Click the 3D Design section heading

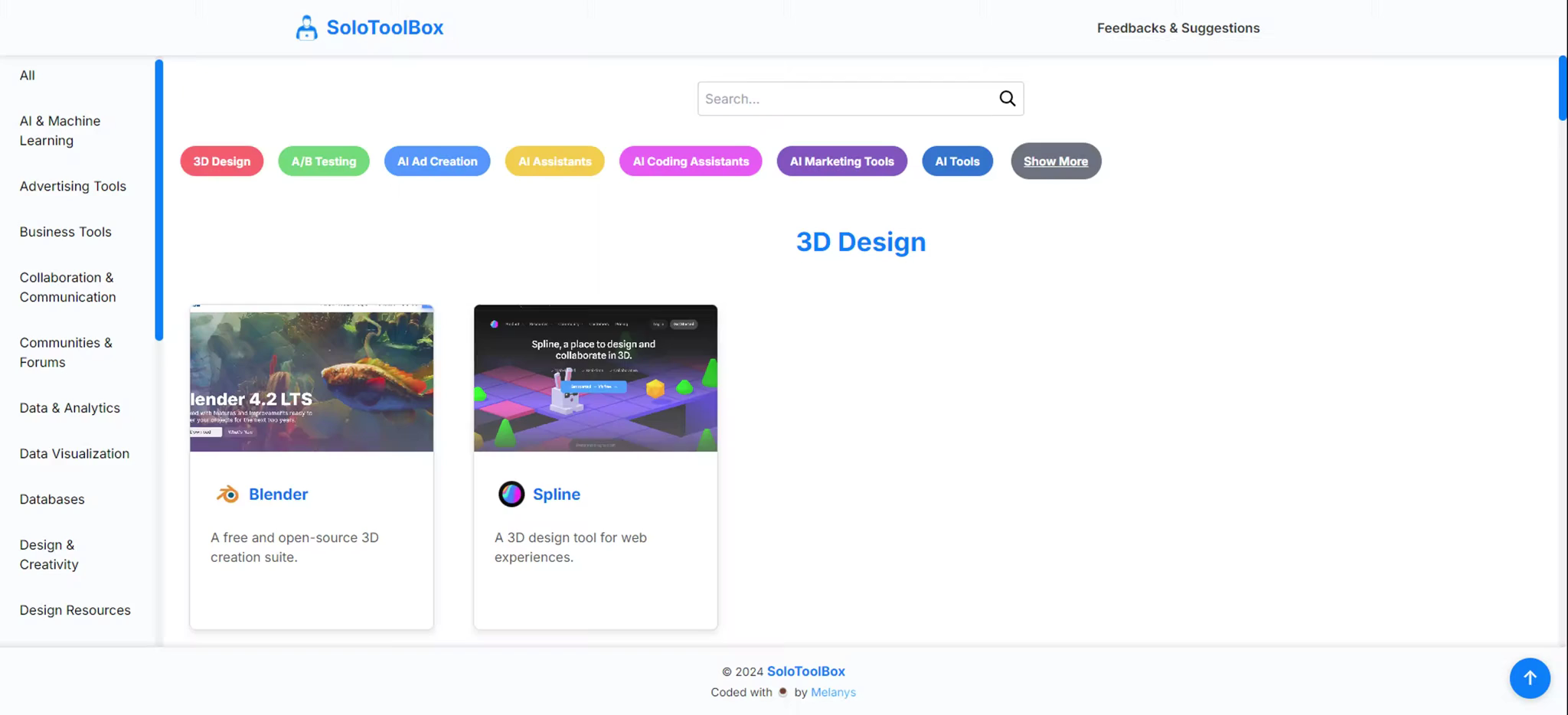coord(861,242)
